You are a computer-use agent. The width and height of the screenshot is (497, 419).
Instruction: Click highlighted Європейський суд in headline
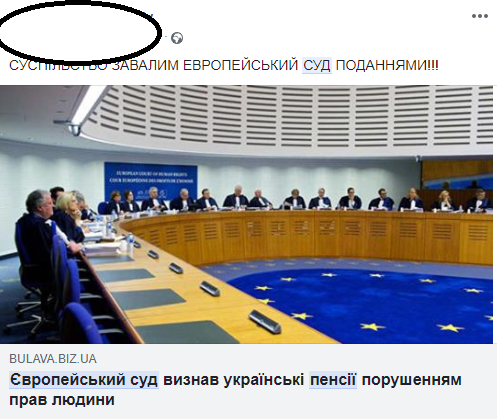84,380
